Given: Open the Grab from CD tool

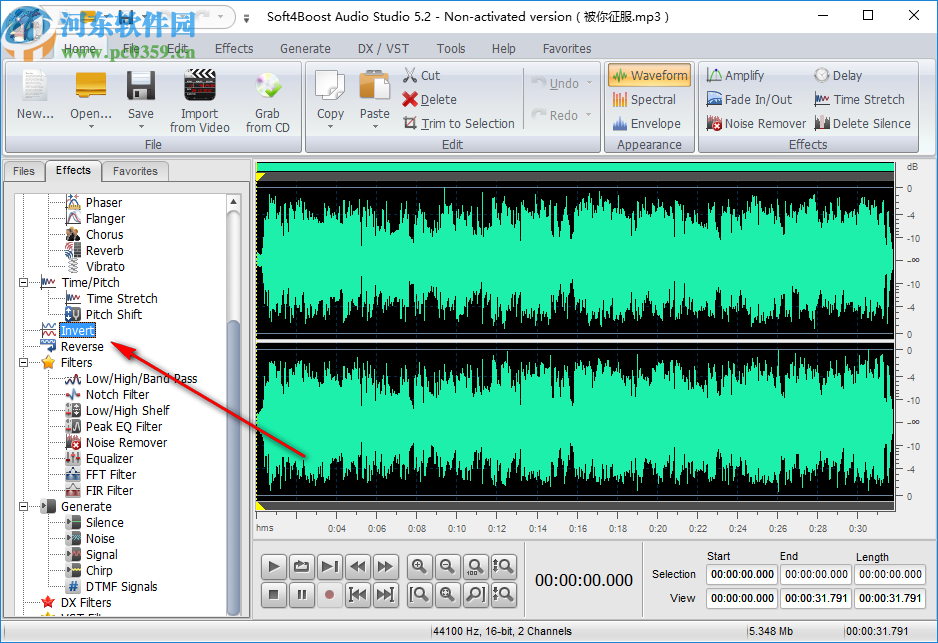Looking at the screenshot, I should [267, 100].
